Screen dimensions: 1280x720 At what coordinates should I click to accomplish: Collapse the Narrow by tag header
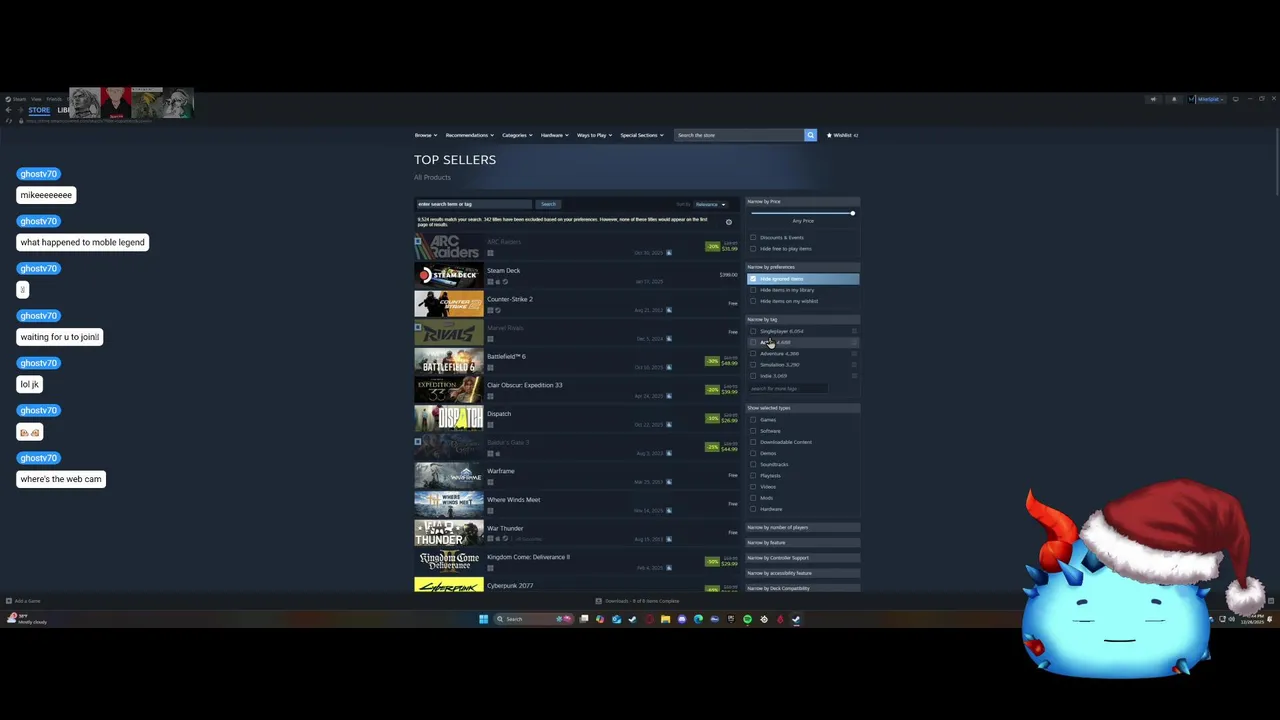coord(802,319)
